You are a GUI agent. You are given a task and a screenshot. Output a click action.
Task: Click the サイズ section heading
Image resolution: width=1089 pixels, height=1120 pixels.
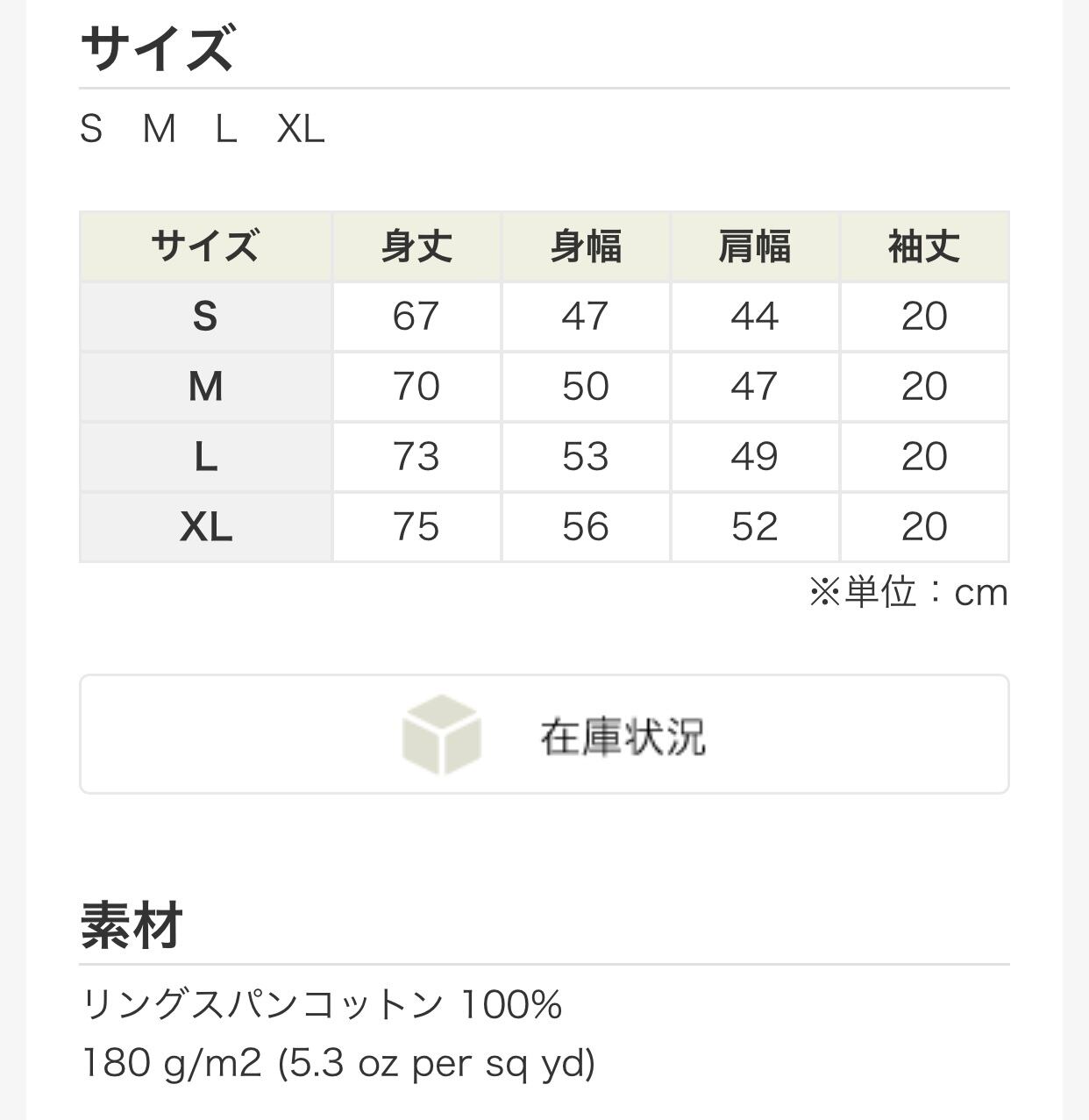coord(158,48)
